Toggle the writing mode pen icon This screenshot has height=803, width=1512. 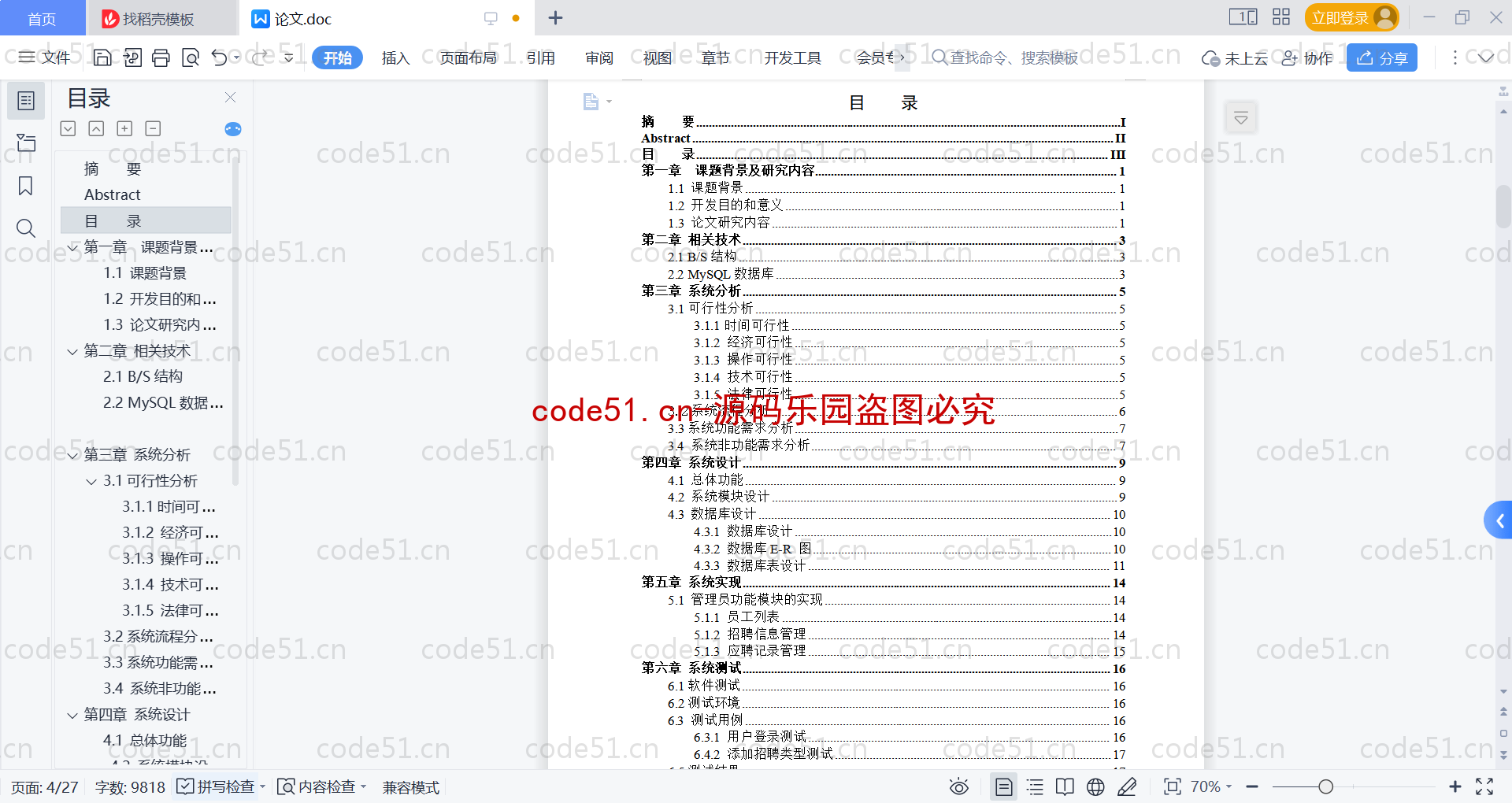coord(1127,786)
